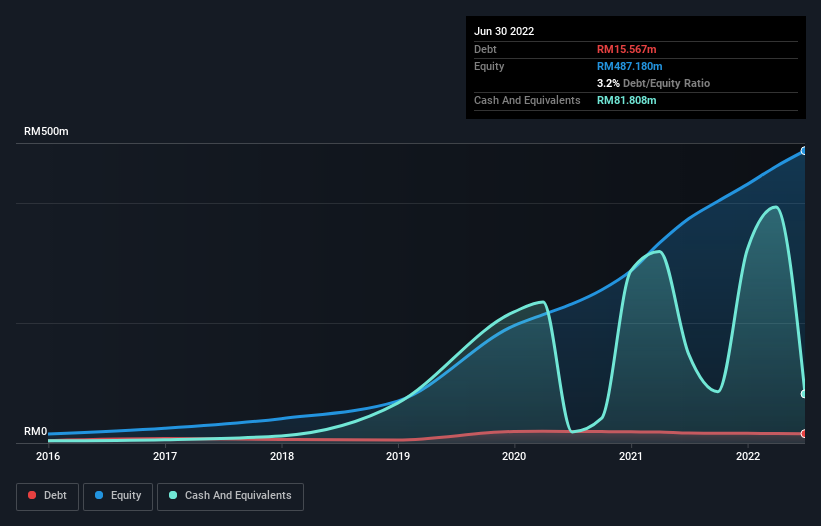Click the 2018 x-axis label
The image size is (821, 526).
click(x=282, y=456)
